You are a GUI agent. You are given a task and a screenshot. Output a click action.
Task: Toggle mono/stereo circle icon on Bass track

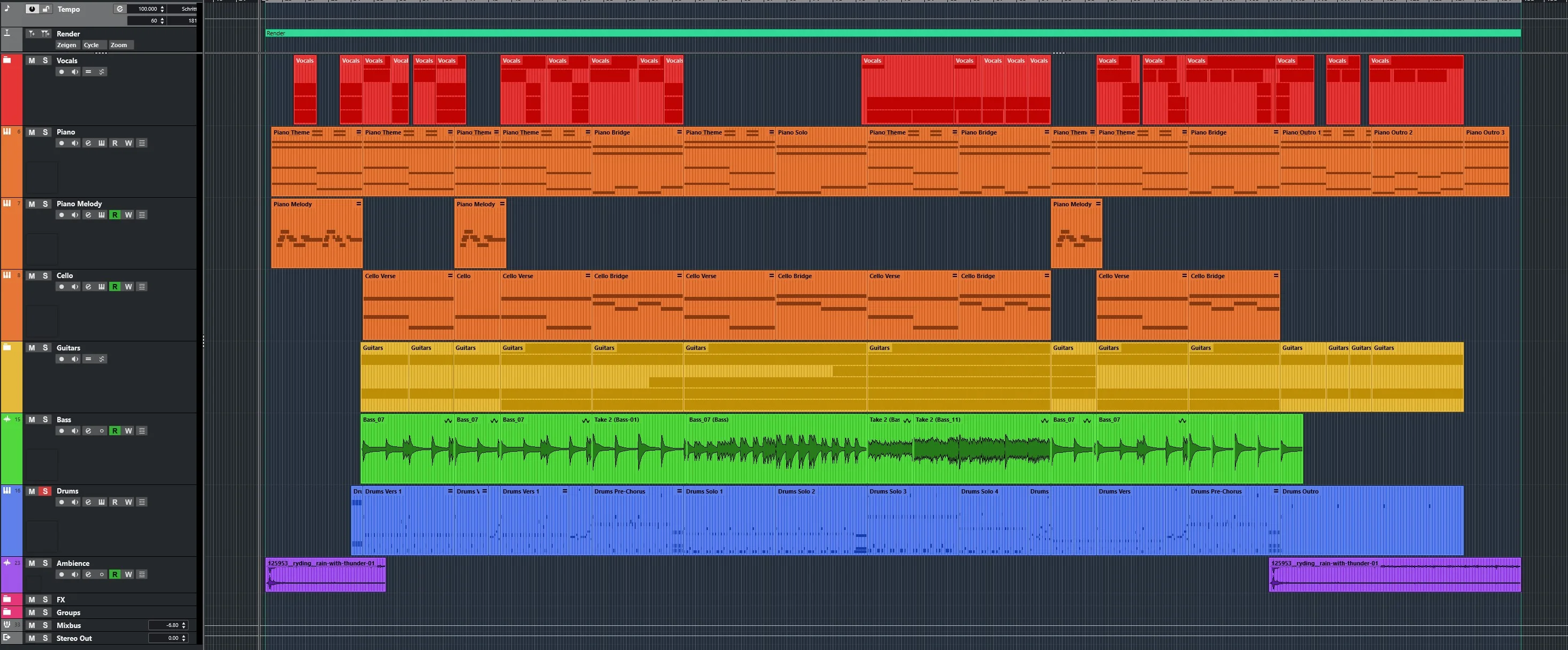[x=102, y=431]
